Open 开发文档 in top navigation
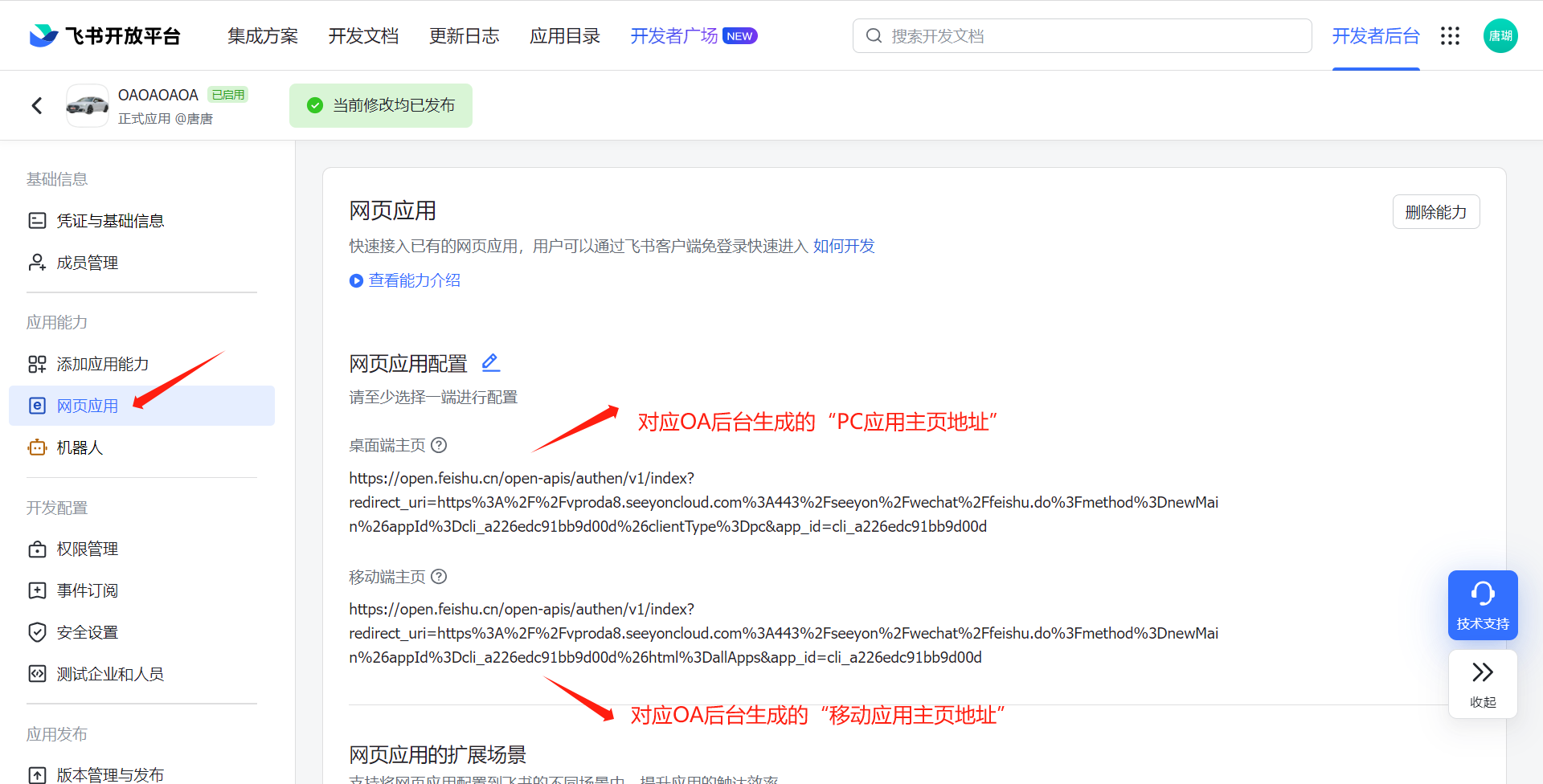This screenshot has width=1543, height=784. coord(363,36)
